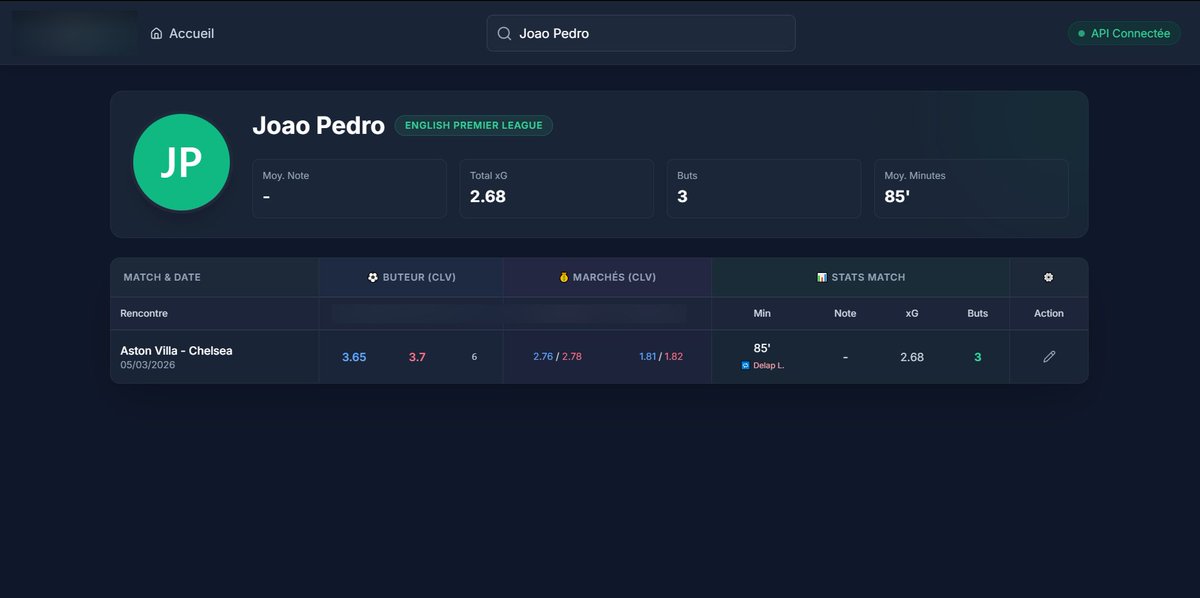Click the bar chart icon in STATS MATCH
Image resolution: width=1200 pixels, height=598 pixels.
tap(822, 277)
